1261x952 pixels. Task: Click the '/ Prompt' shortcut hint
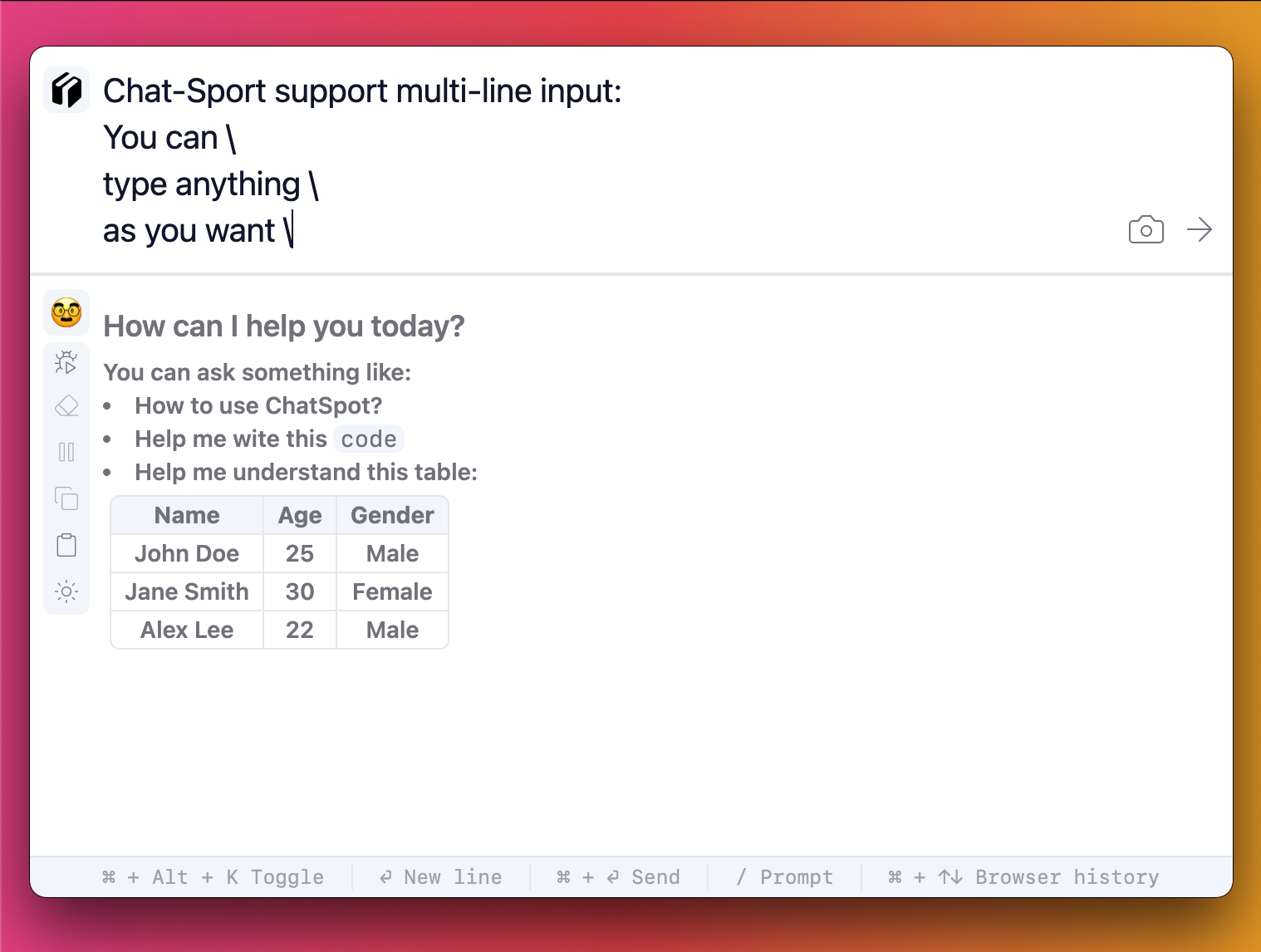(785, 877)
